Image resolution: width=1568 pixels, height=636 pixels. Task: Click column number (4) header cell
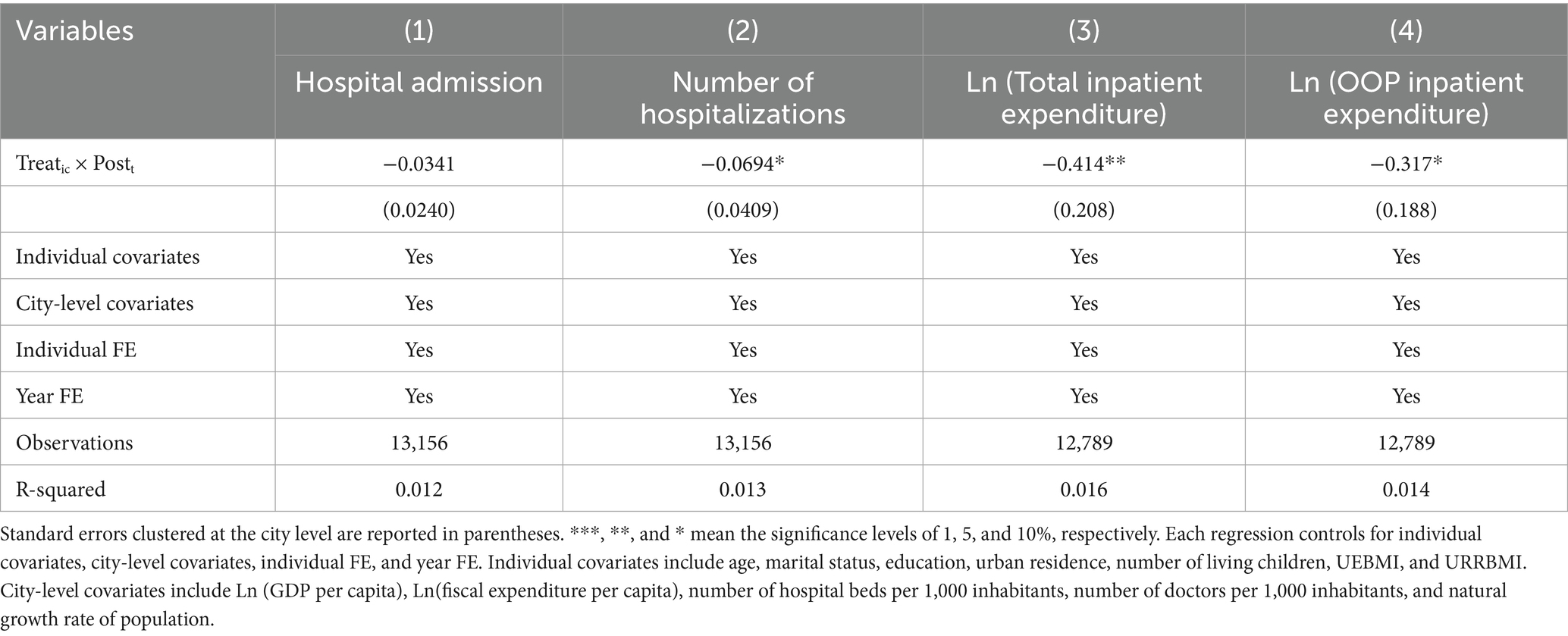(x=1406, y=30)
